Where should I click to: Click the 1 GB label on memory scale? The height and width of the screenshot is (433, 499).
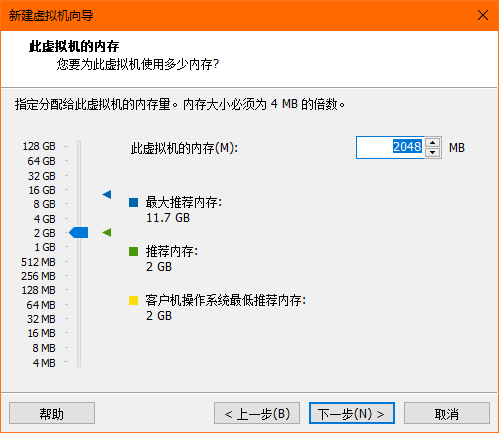[x=45, y=247]
